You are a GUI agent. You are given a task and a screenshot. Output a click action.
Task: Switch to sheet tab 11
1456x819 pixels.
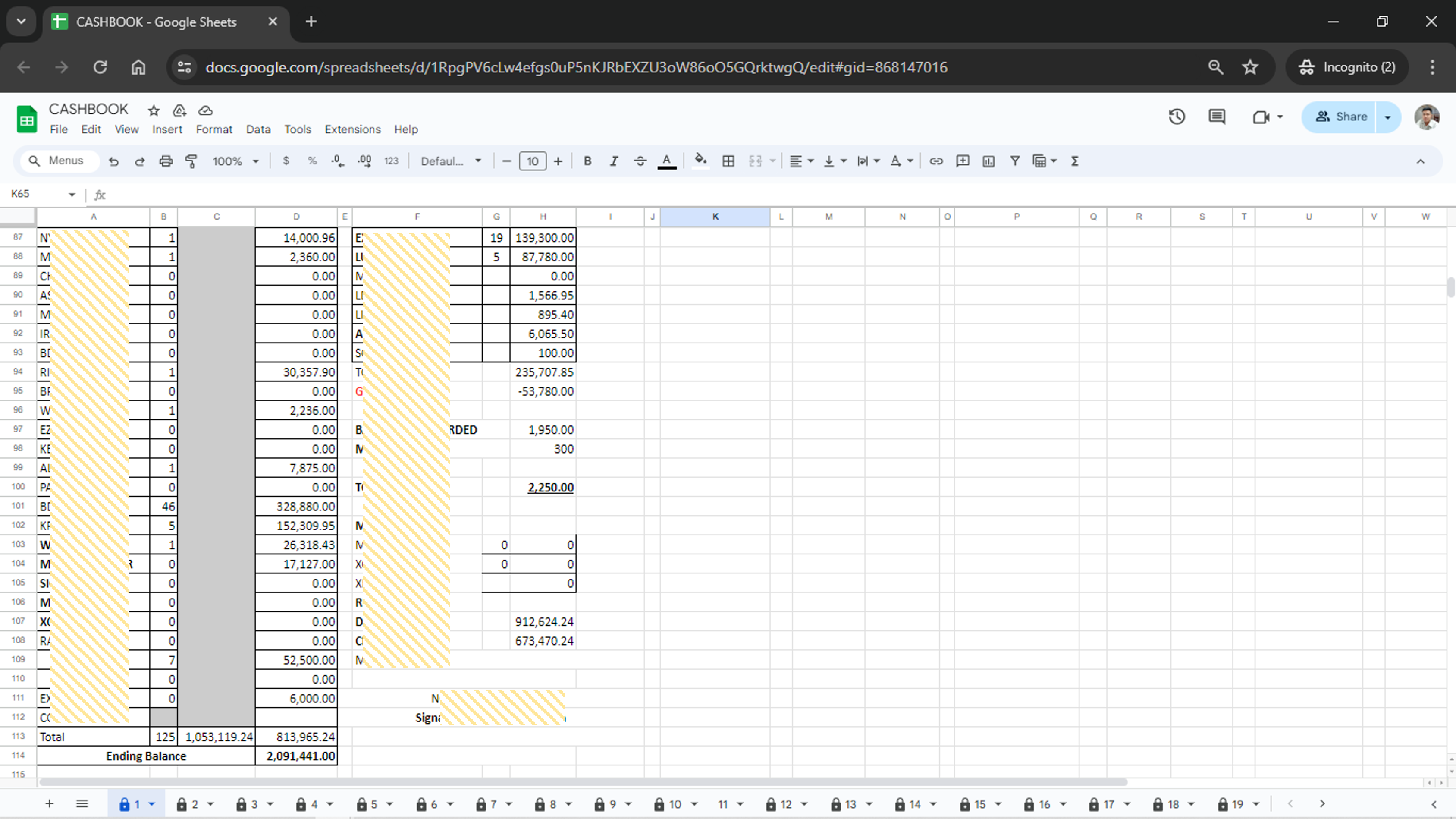[723, 804]
